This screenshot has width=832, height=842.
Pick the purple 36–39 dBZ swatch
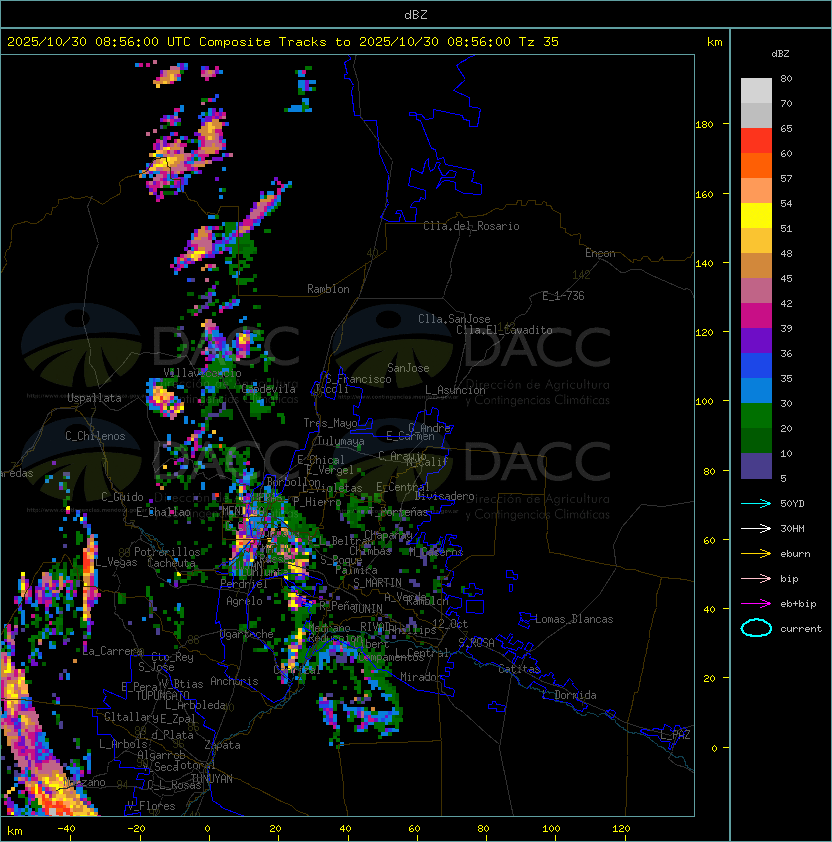(x=756, y=340)
